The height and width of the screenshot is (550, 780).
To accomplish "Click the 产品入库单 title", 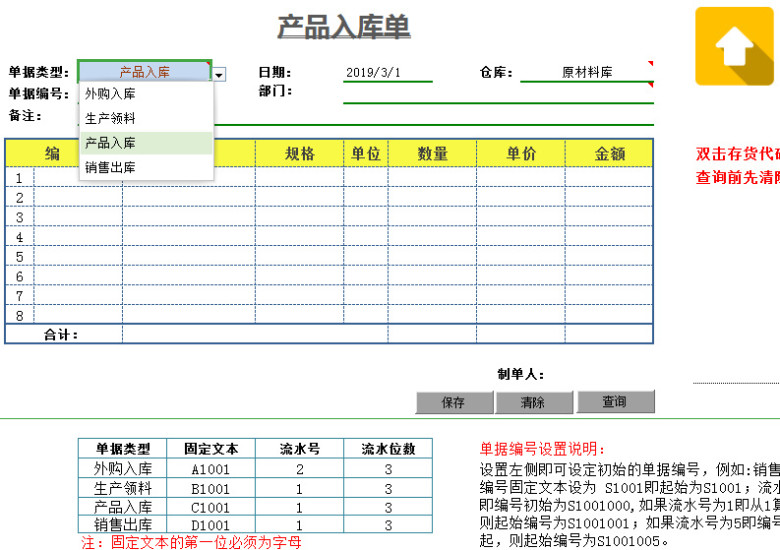I will (x=344, y=27).
